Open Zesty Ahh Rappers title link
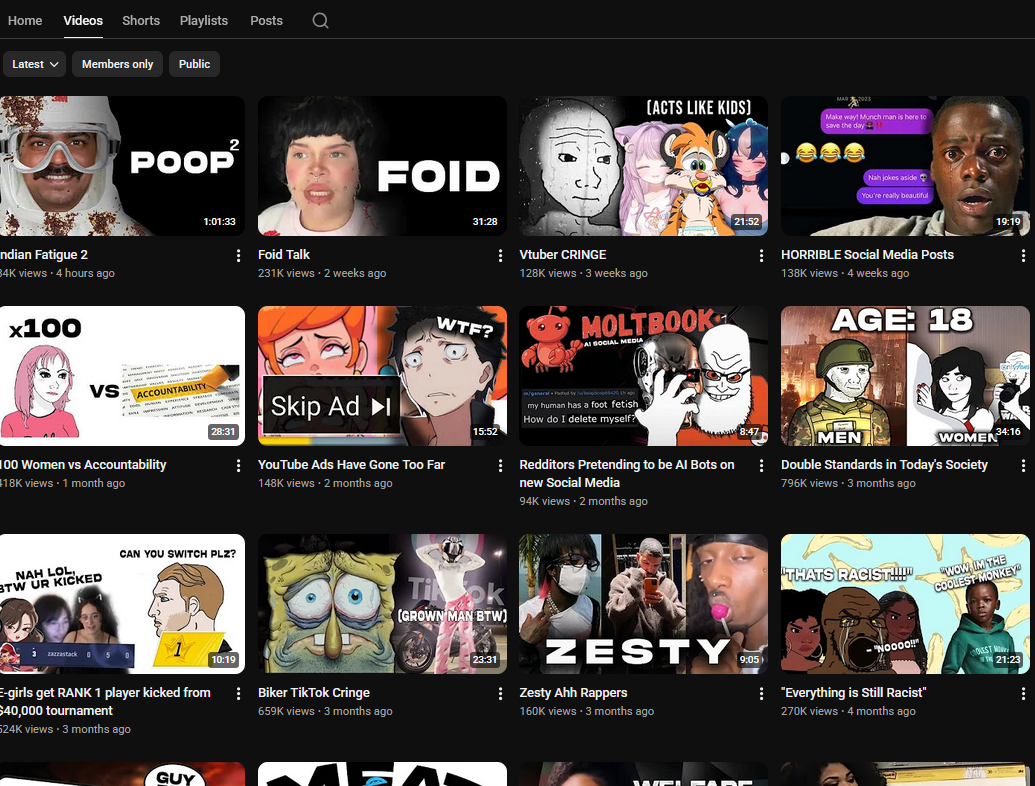The width and height of the screenshot is (1035, 786). click(x=573, y=693)
